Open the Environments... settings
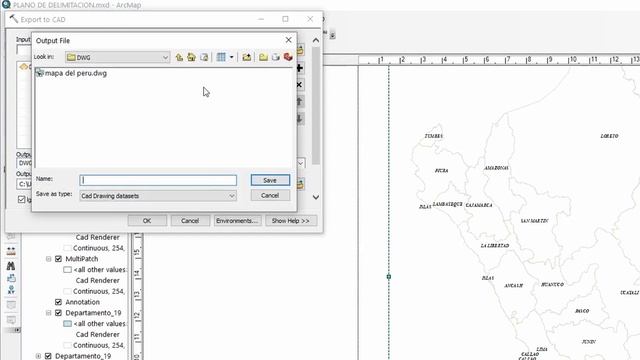This screenshot has width=640, height=360. click(238, 220)
